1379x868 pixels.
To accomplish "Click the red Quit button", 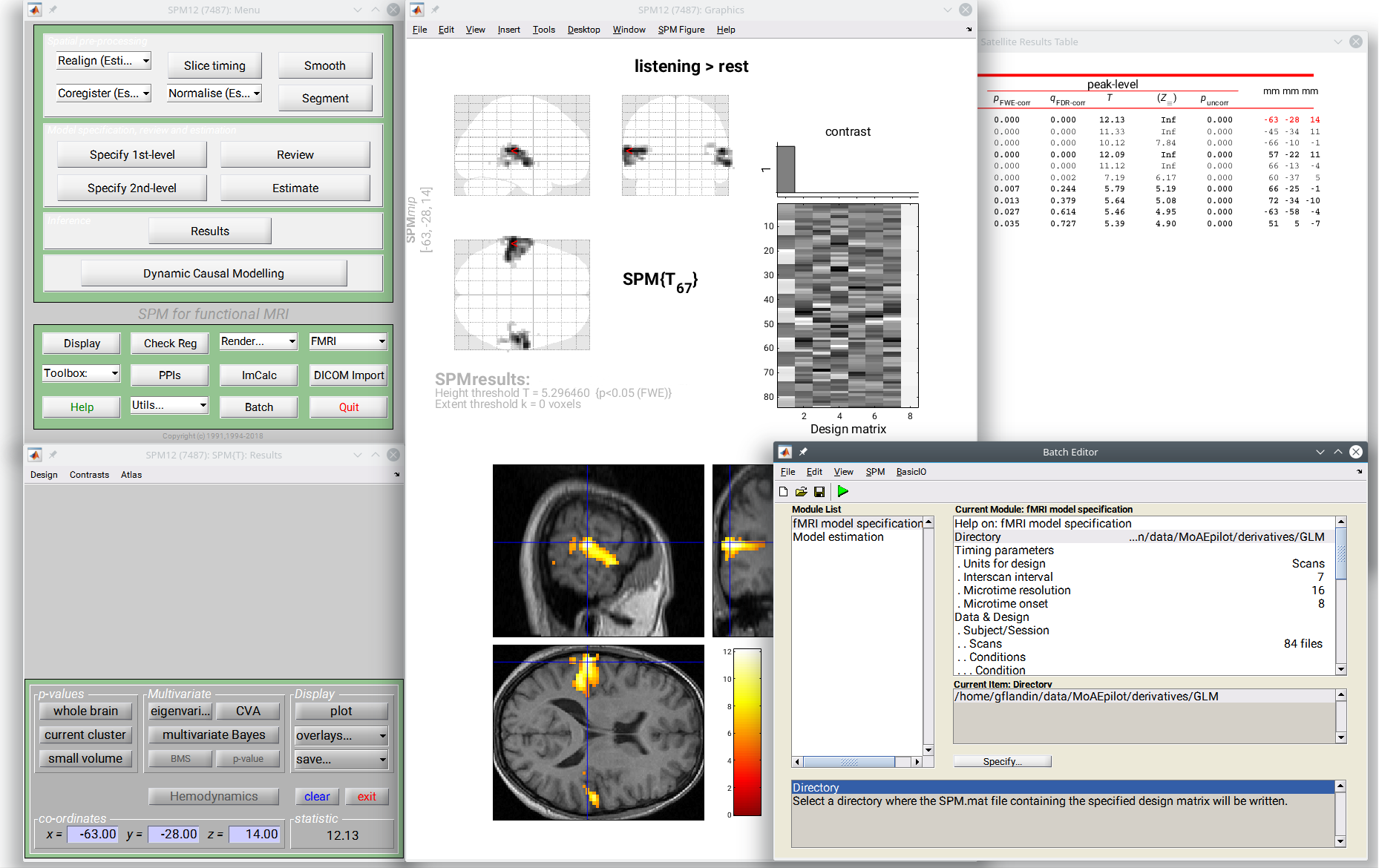I will pos(349,407).
